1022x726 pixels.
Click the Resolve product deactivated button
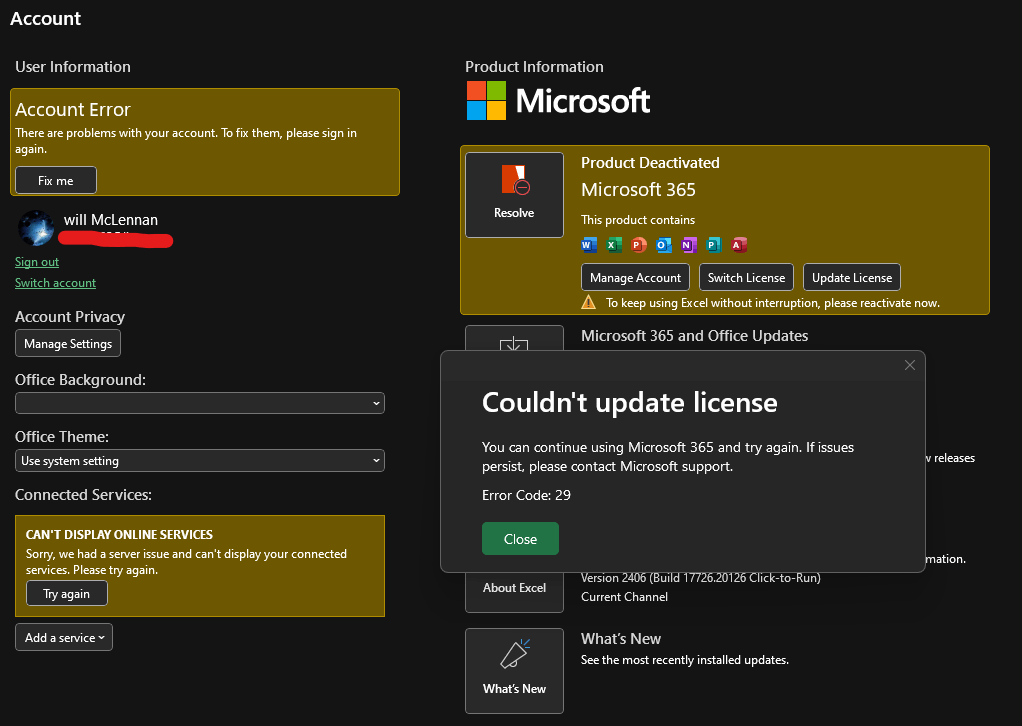[514, 195]
